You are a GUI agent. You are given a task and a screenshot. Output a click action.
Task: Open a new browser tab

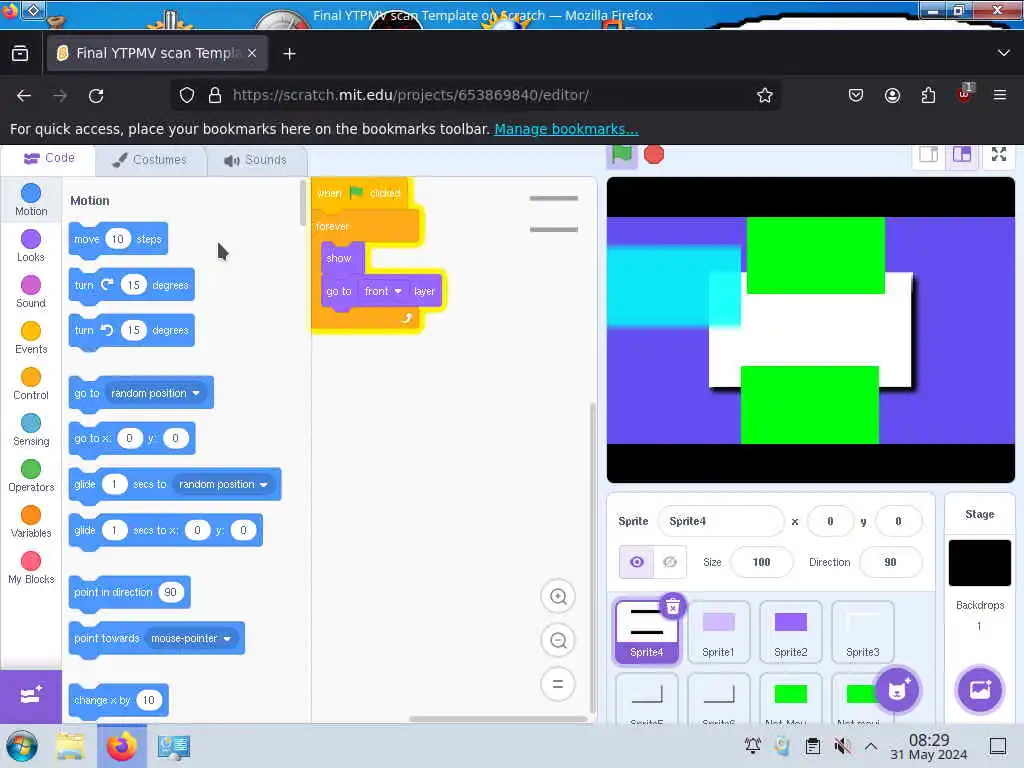click(289, 54)
